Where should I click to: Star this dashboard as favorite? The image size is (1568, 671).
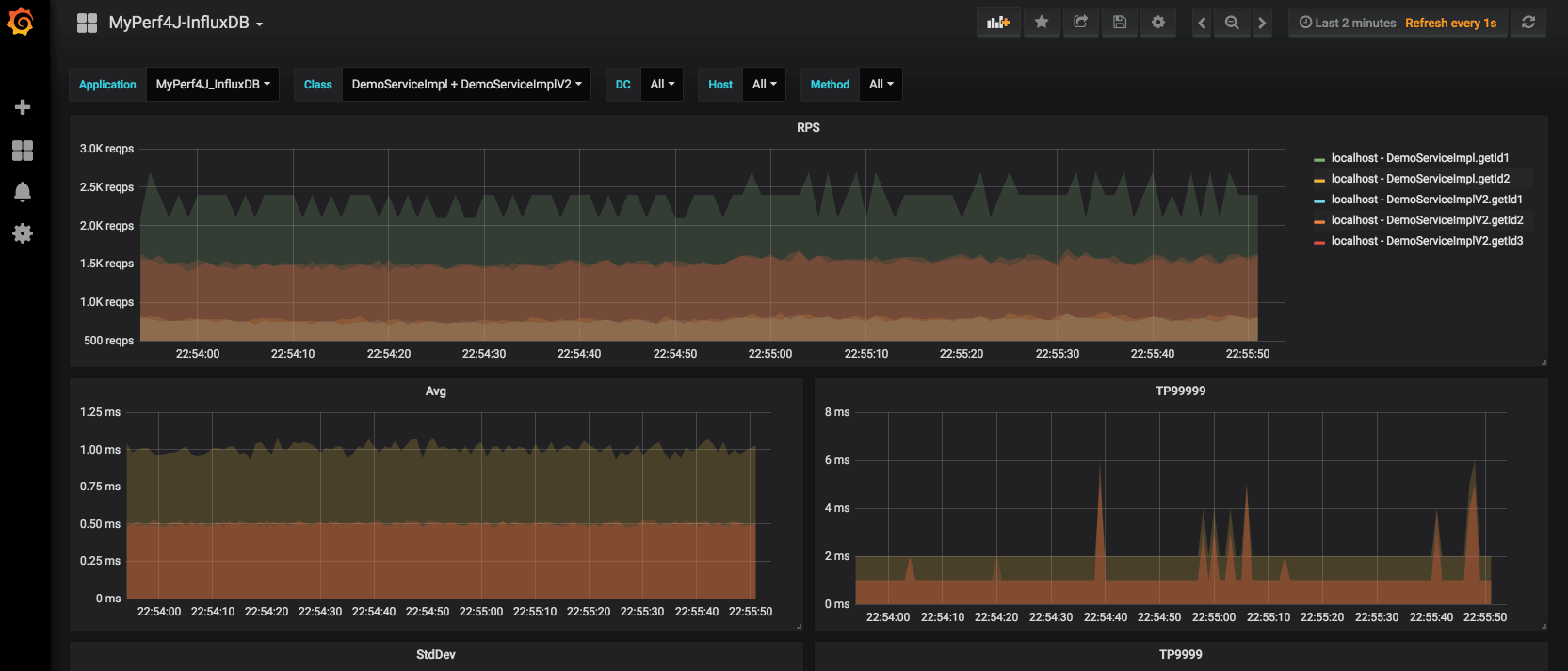coord(1042,23)
